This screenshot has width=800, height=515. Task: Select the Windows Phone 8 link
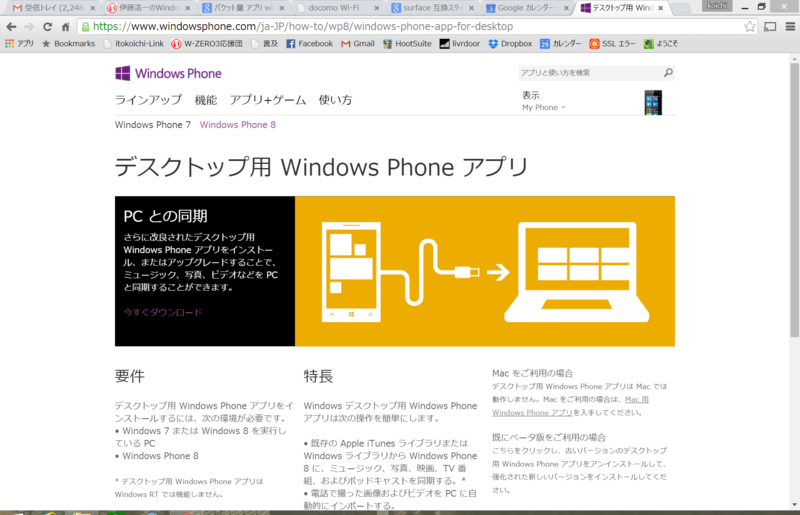(238, 125)
